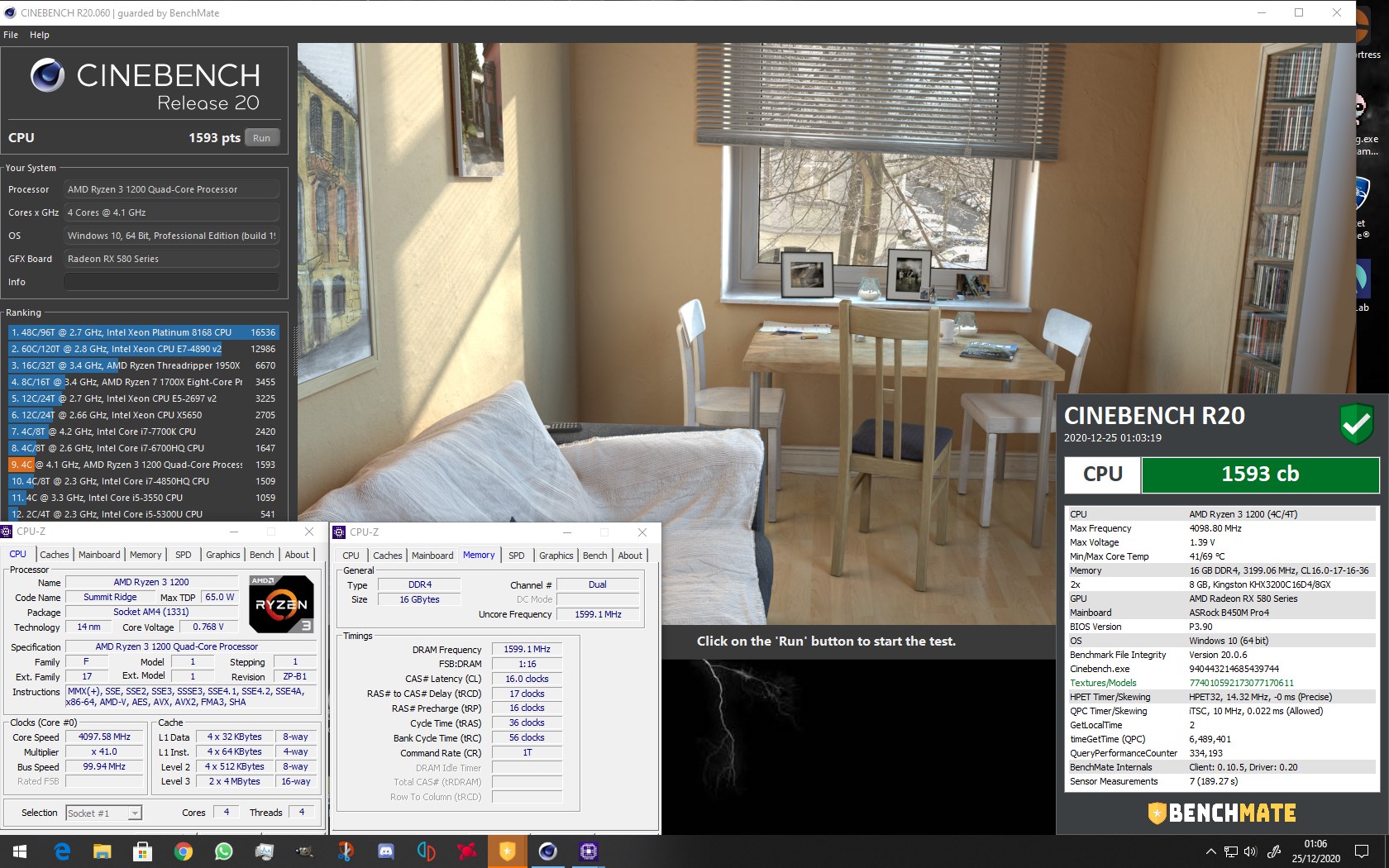
Task: Open the Action Center notifications
Action: [x=1362, y=851]
